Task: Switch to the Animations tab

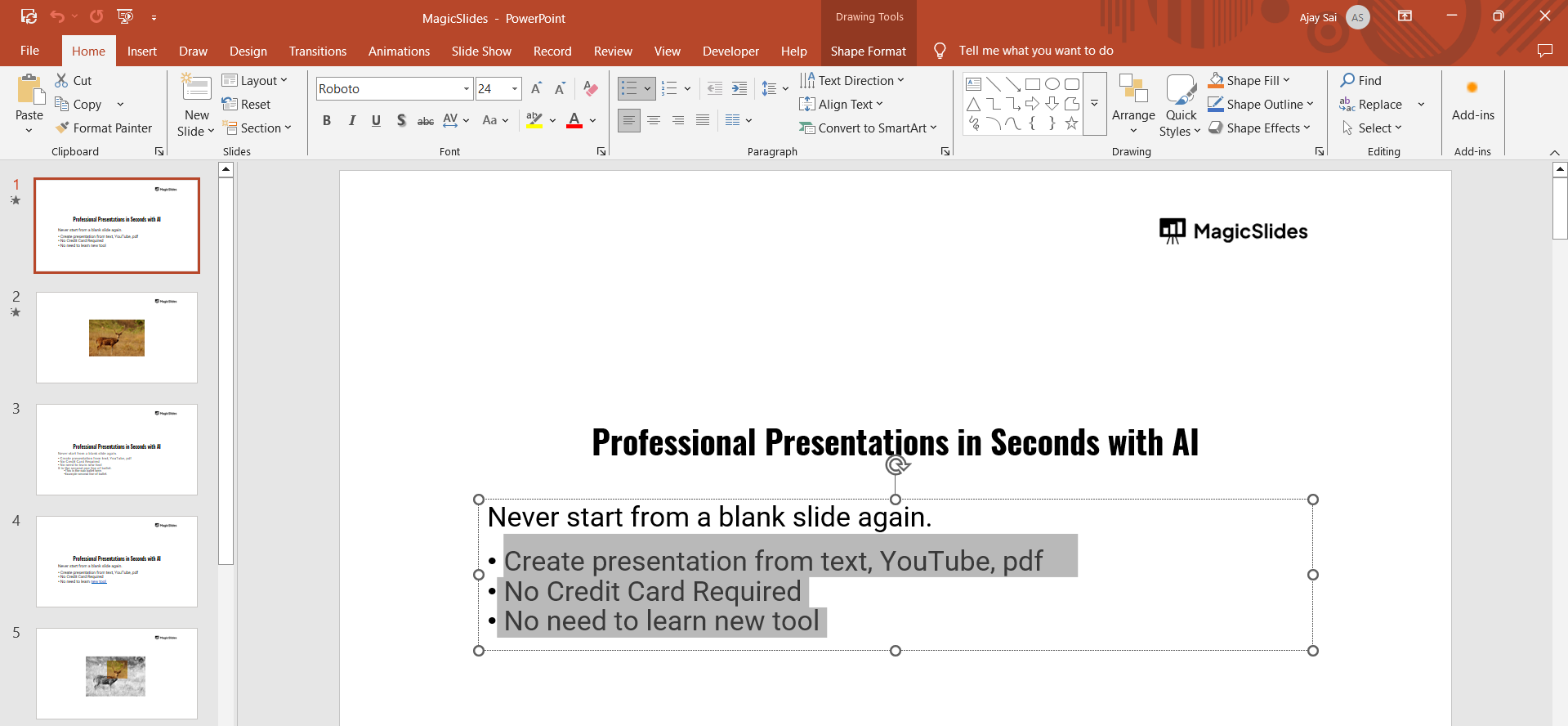Action: pyautogui.click(x=399, y=51)
